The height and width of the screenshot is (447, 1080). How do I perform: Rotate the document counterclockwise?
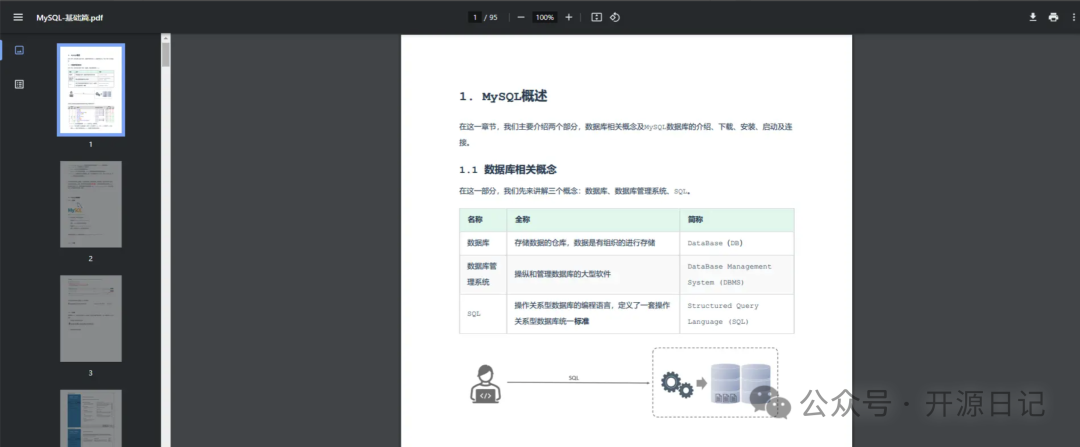615,17
